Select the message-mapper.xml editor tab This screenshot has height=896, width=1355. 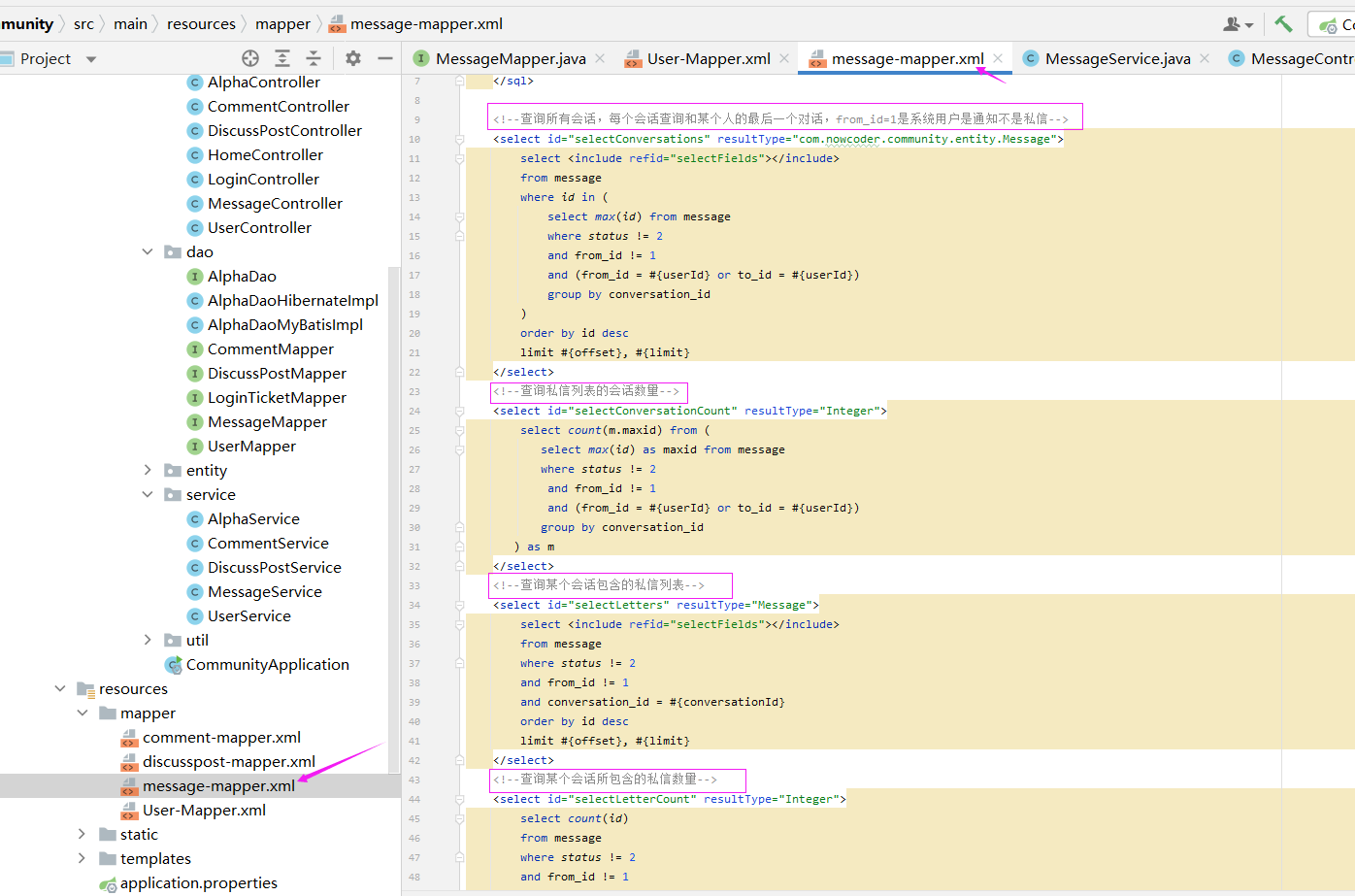[908, 58]
